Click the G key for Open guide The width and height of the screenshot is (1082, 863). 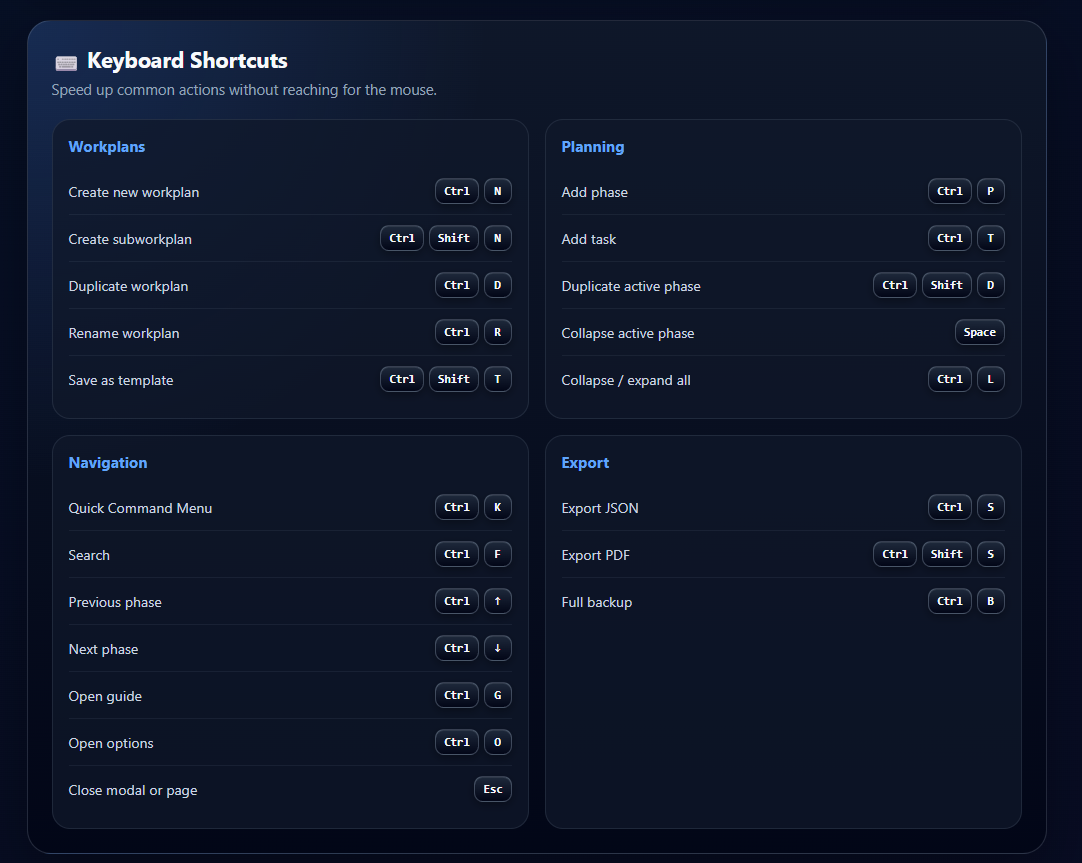click(x=498, y=695)
